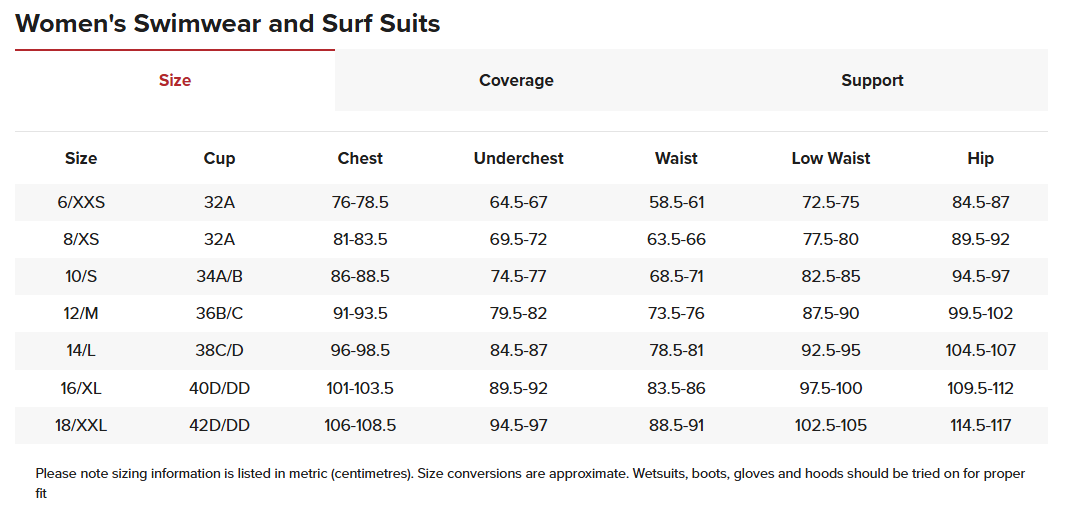1068x520 pixels.
Task: Click the 42D/DD cup value
Action: [219, 425]
